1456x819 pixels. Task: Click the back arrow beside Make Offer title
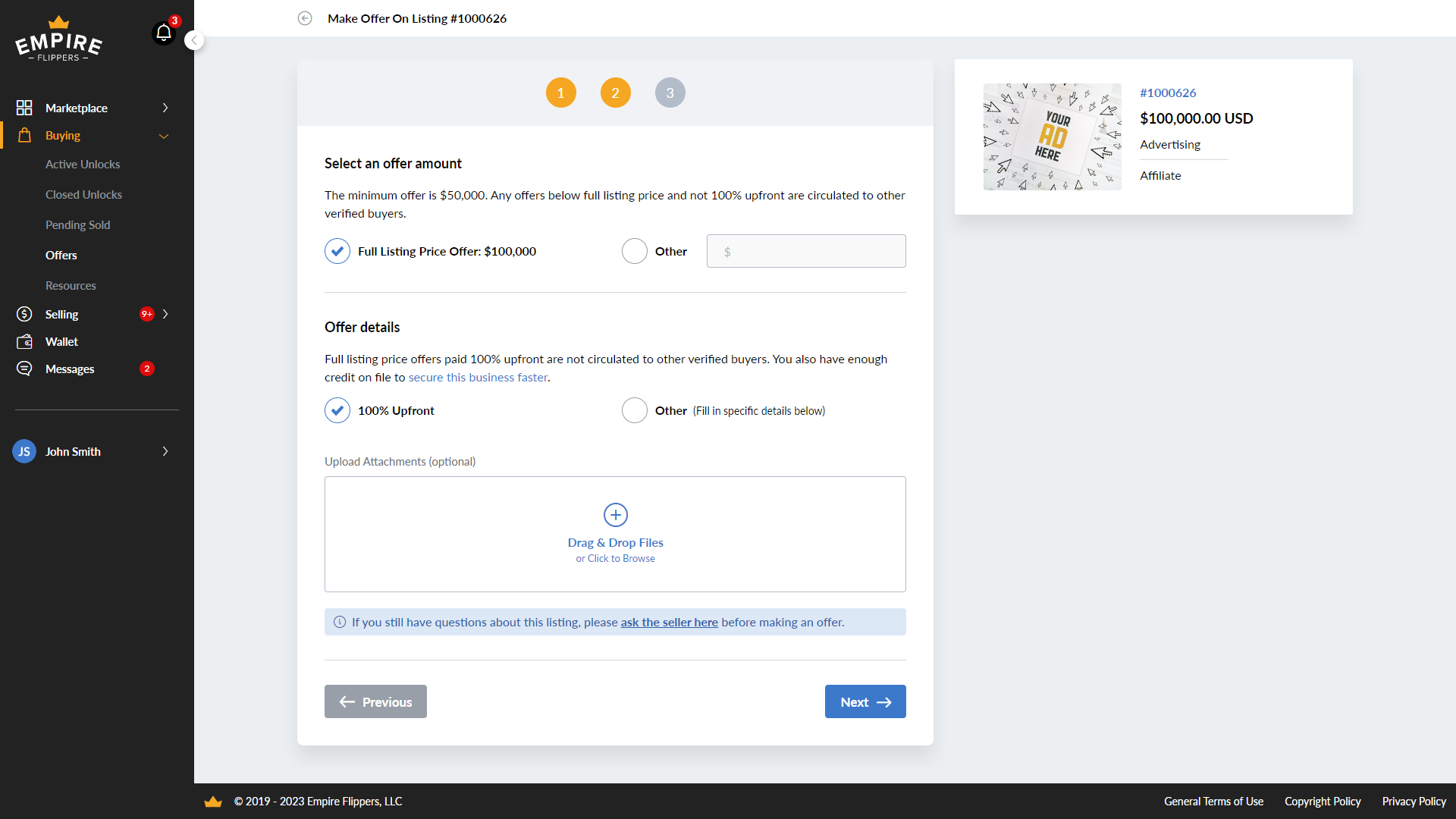tap(305, 18)
